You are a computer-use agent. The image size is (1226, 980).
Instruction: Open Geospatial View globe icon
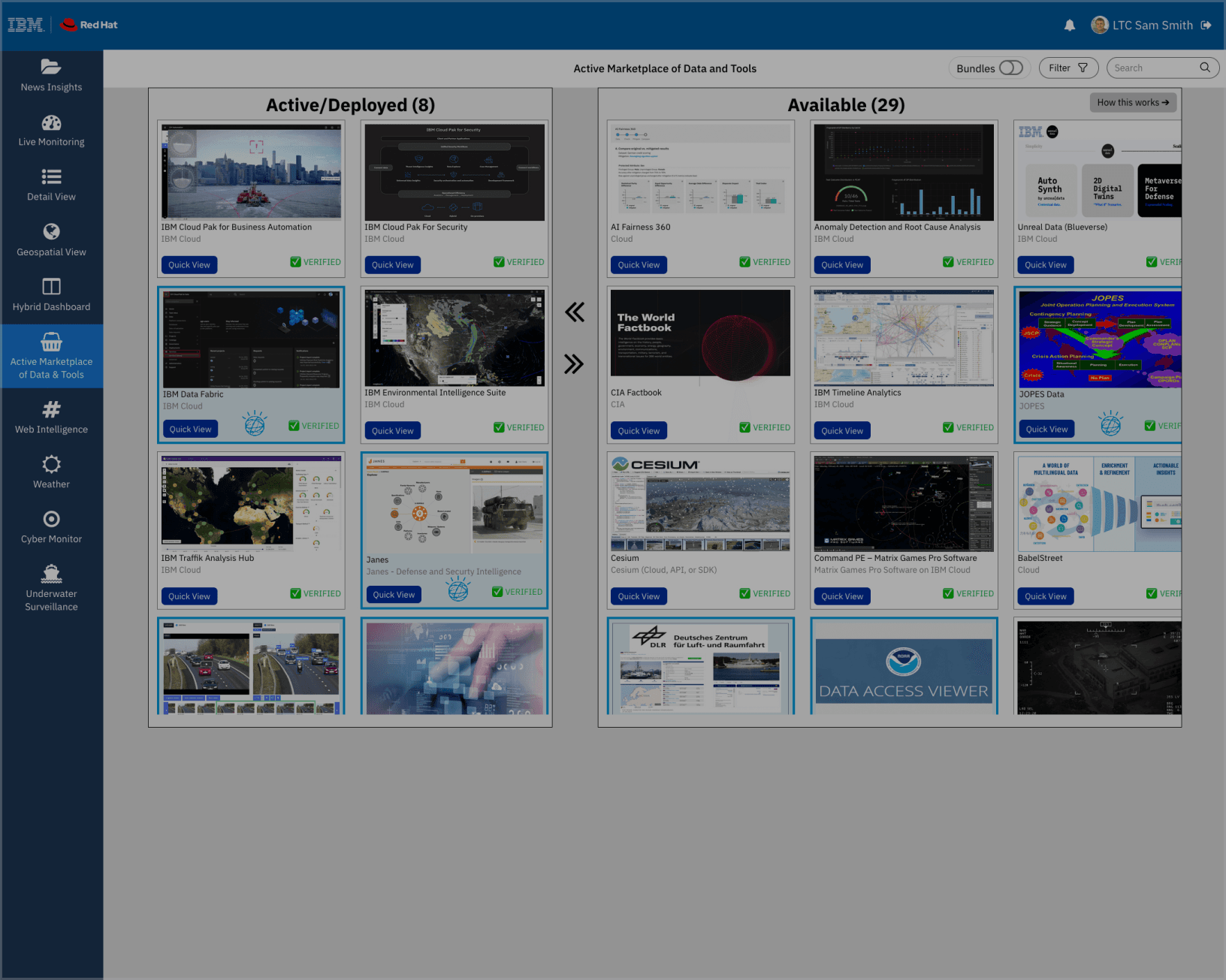point(51,231)
